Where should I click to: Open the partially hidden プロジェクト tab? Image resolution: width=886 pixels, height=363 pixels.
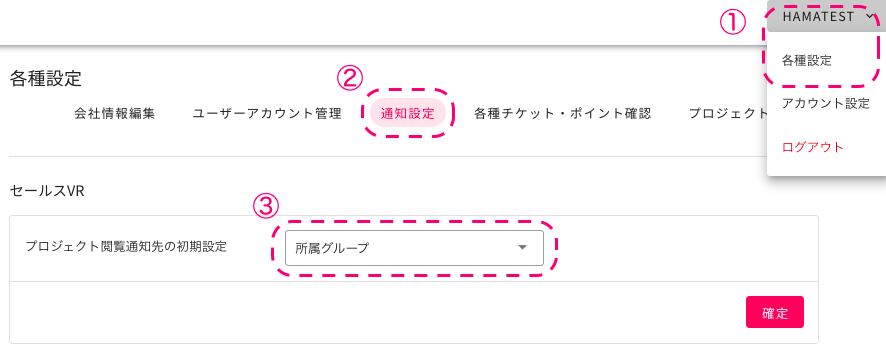[x=728, y=114]
